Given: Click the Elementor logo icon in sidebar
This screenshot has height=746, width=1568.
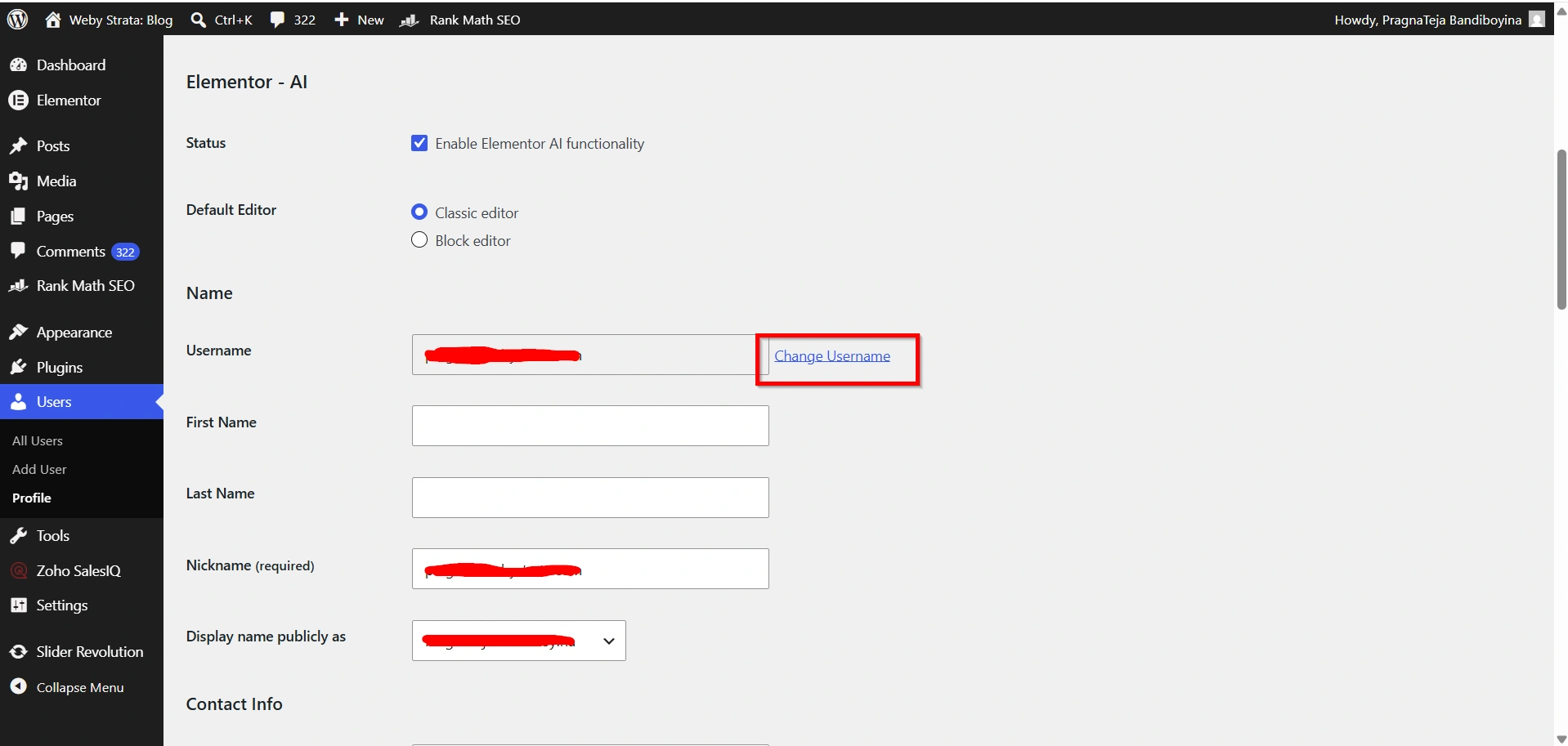Looking at the screenshot, I should (18, 101).
